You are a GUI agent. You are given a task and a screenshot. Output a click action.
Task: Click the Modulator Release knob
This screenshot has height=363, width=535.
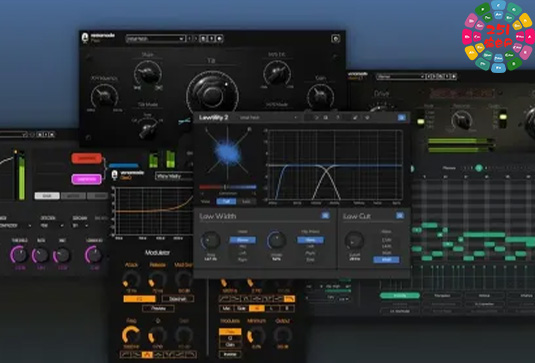157,279
